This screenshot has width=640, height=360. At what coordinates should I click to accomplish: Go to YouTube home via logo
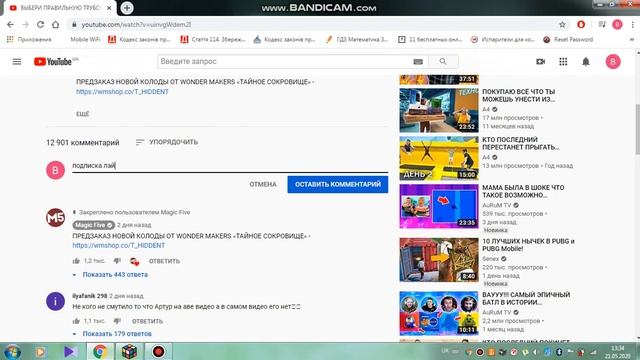[53, 62]
